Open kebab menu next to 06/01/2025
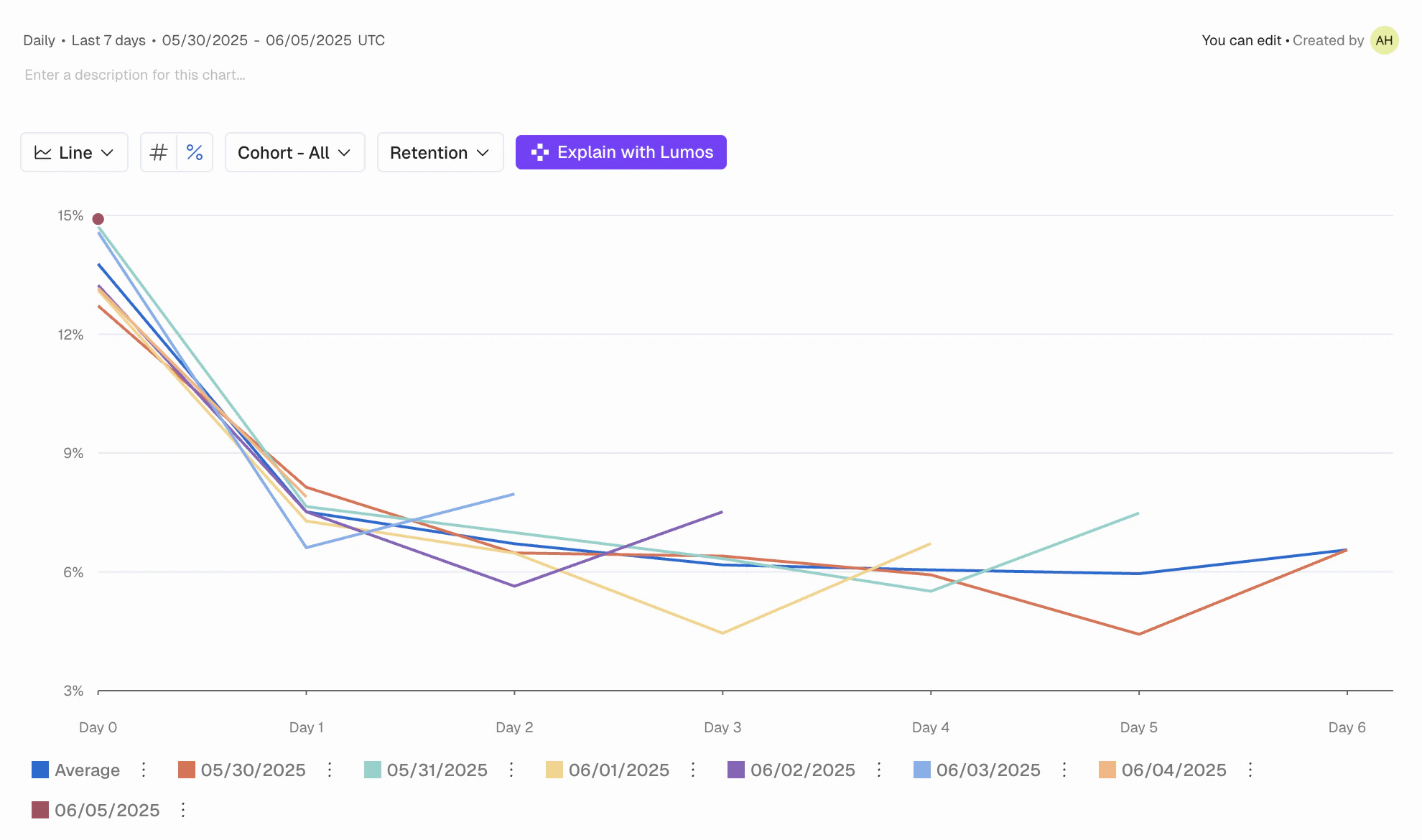 pyautogui.click(x=693, y=770)
